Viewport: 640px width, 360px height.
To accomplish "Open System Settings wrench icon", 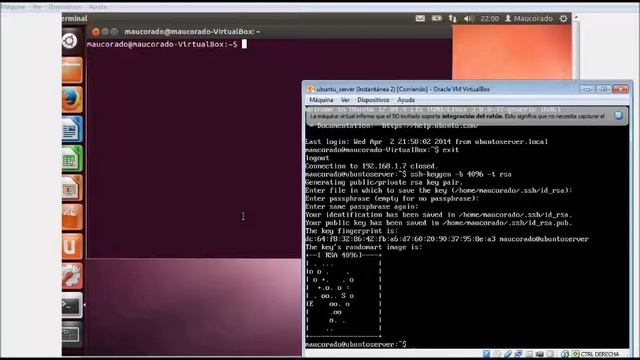I will (72, 276).
